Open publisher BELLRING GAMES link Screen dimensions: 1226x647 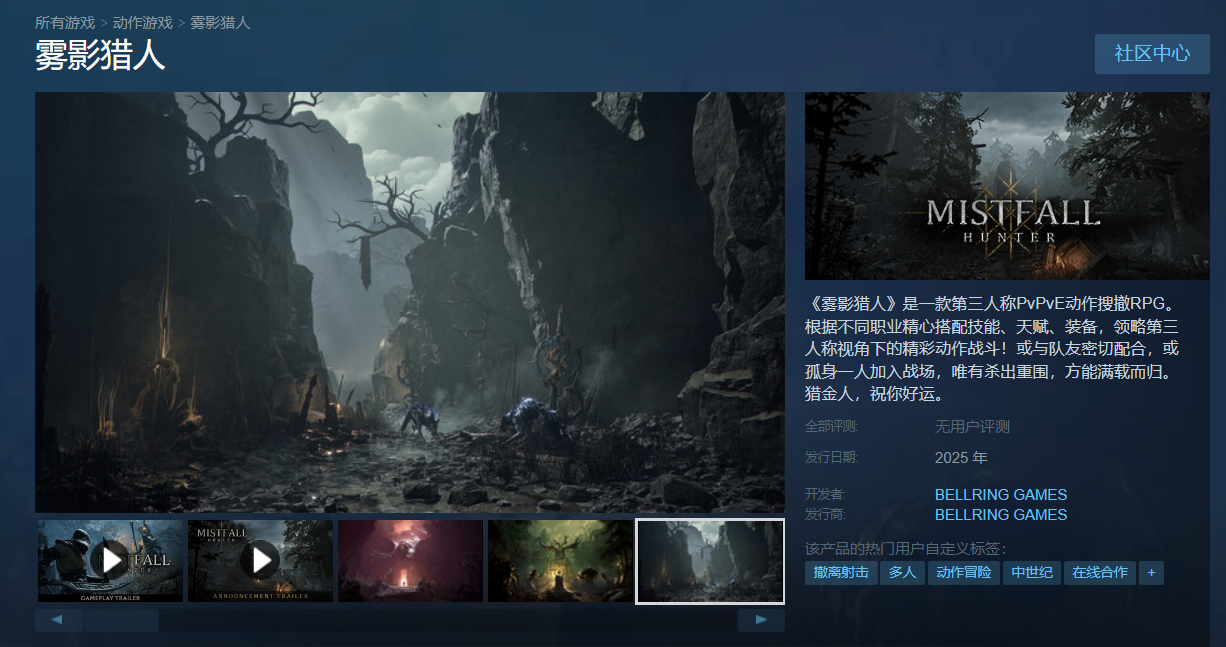pos(1000,514)
